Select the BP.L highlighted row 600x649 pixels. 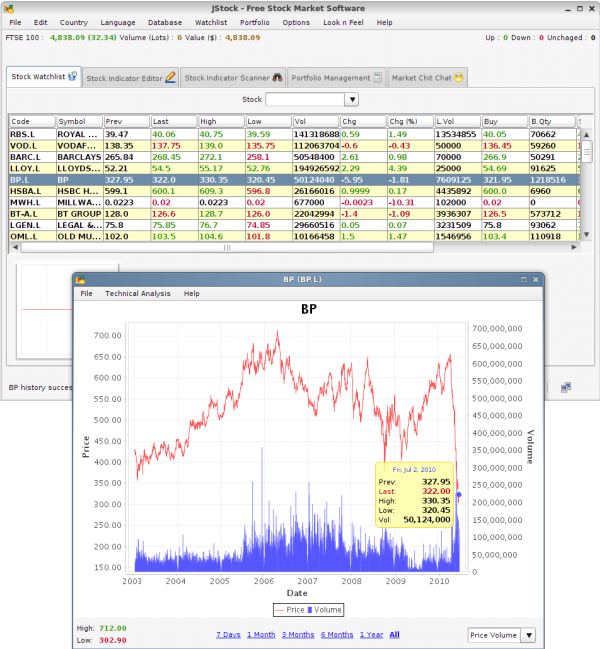point(294,180)
